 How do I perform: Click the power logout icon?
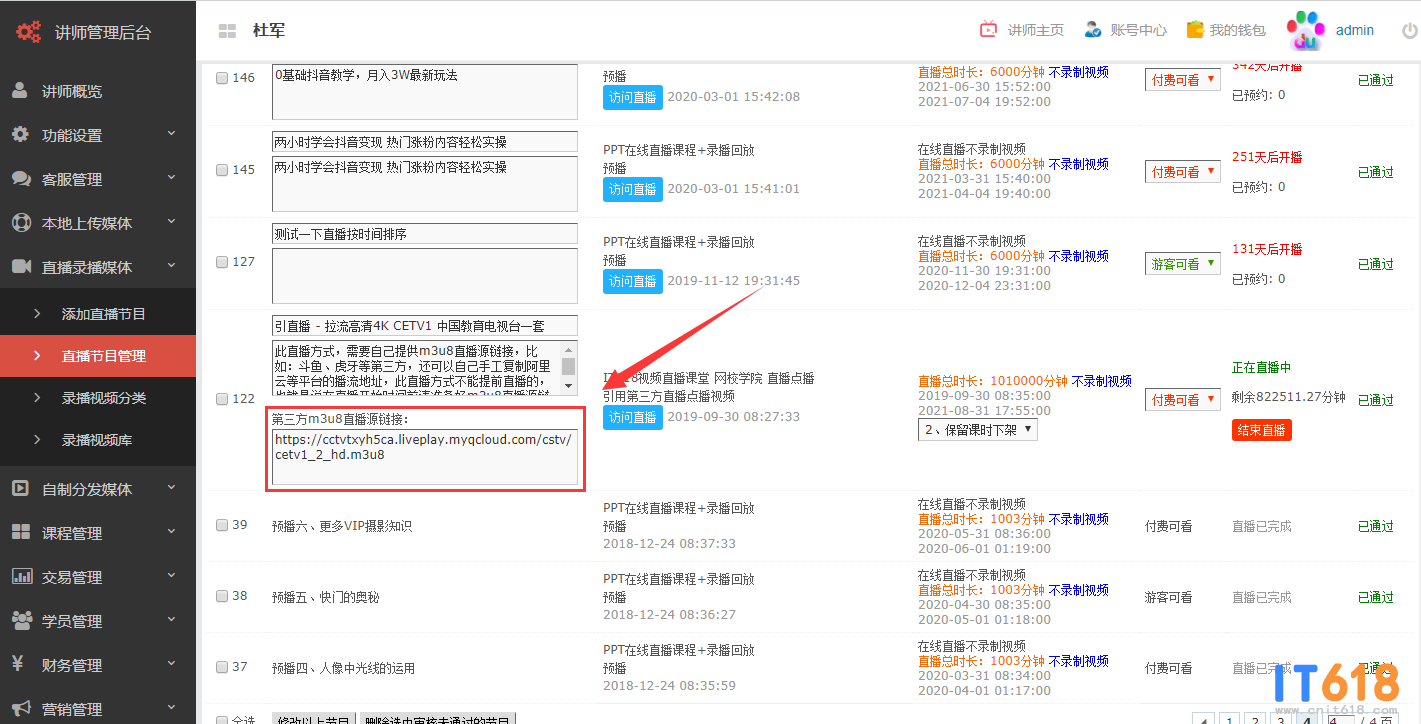pyautogui.click(x=1409, y=31)
